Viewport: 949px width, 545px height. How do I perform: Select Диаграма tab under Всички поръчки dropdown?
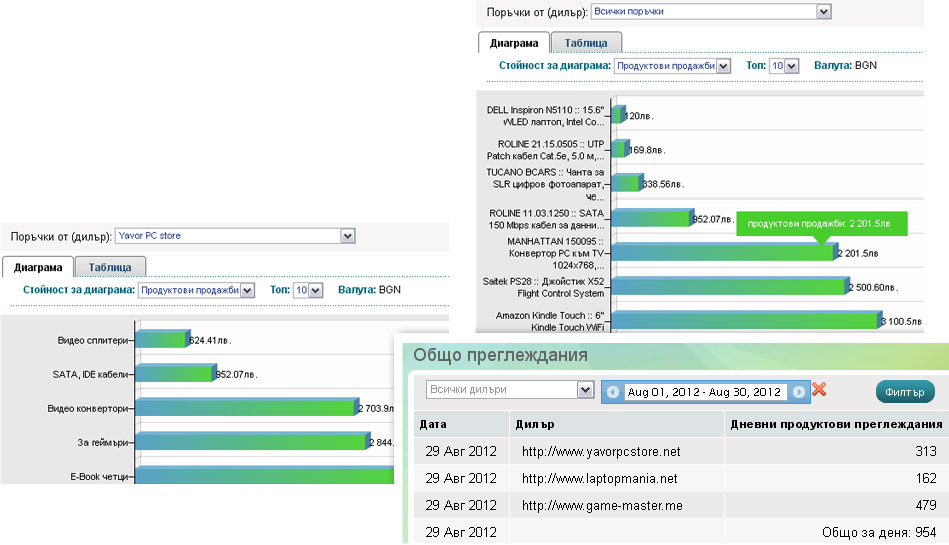tap(514, 43)
